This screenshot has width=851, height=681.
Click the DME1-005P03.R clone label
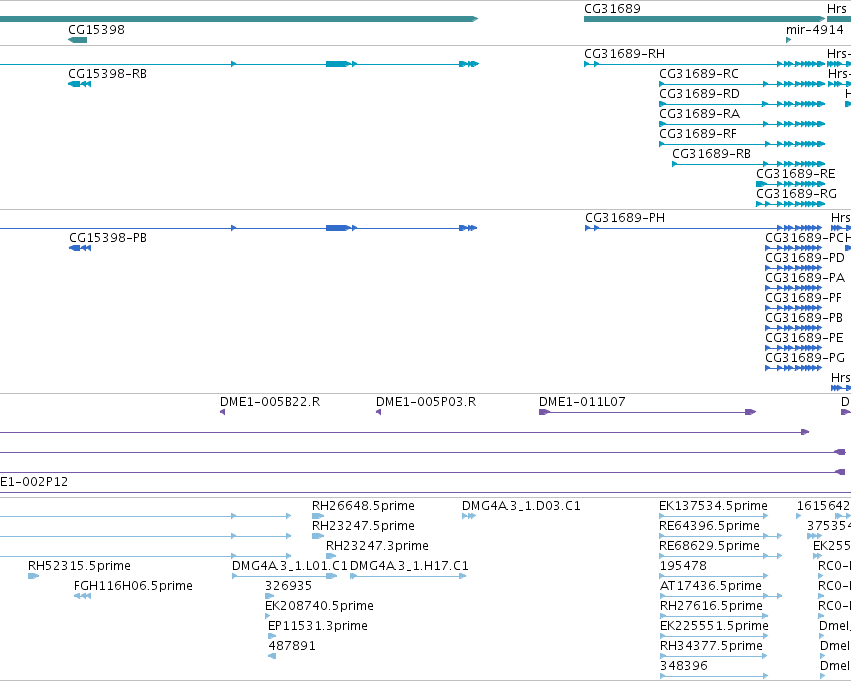point(426,402)
